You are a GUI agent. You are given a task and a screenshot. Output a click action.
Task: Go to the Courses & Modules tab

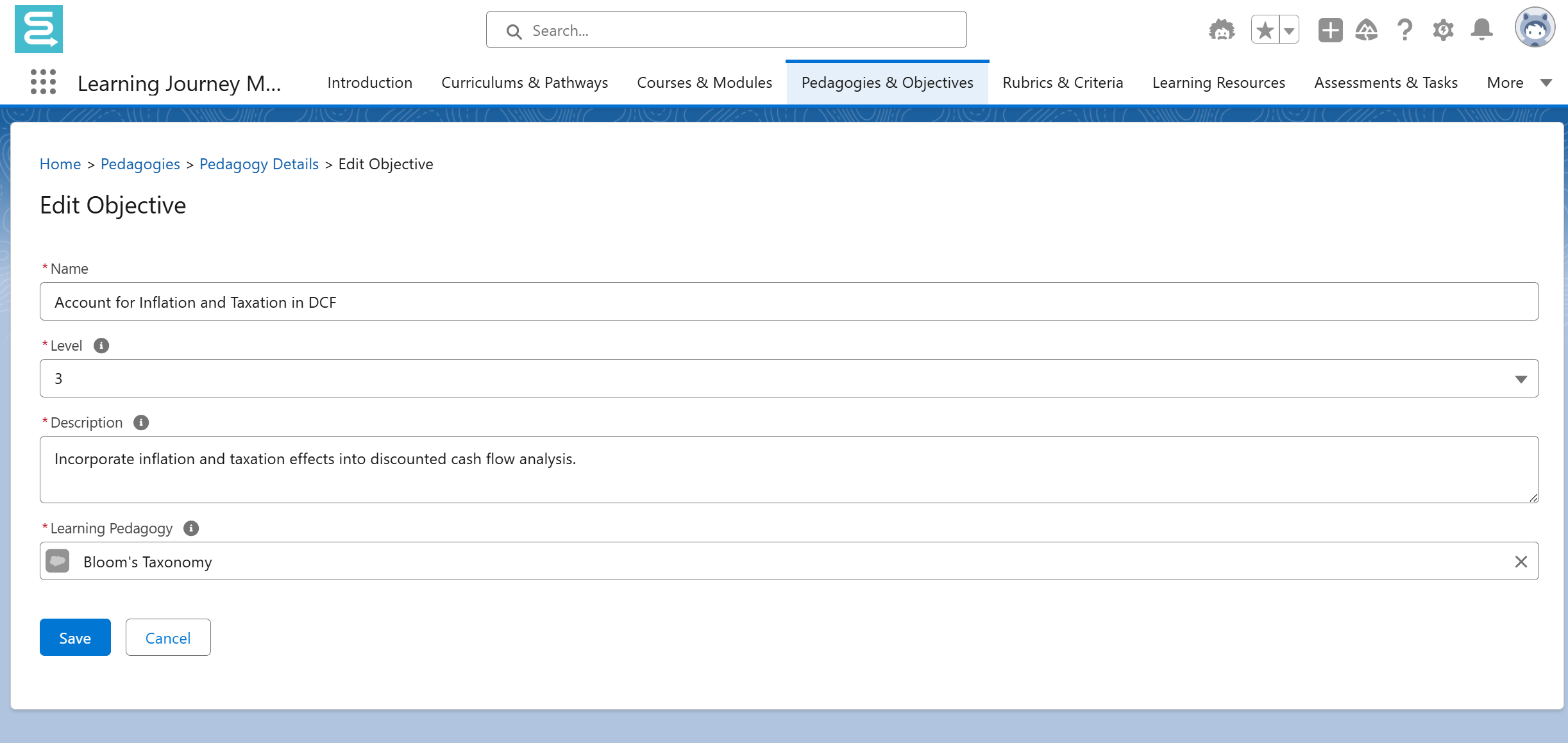point(704,83)
